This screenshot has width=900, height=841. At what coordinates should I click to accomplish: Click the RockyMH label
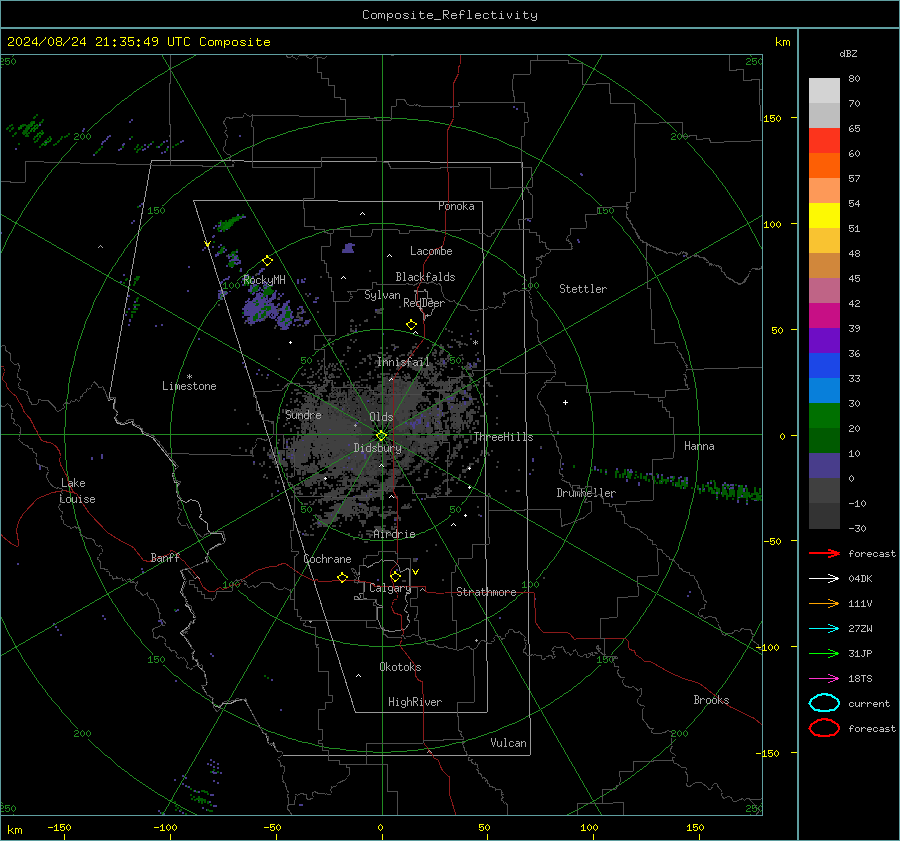(x=264, y=280)
